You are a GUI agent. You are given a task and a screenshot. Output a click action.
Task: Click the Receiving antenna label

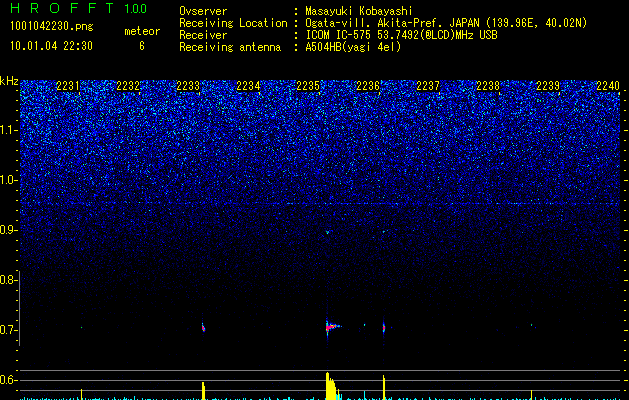tap(230, 47)
